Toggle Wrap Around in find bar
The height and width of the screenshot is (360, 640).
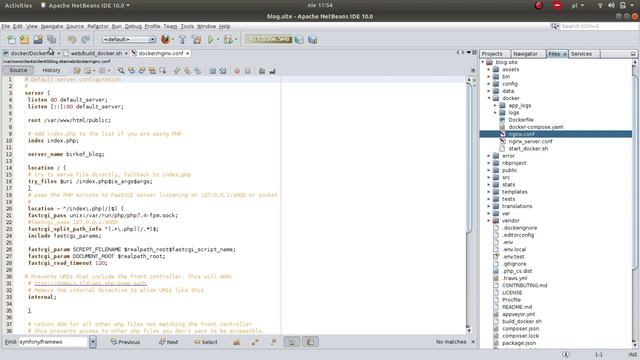click(310, 342)
